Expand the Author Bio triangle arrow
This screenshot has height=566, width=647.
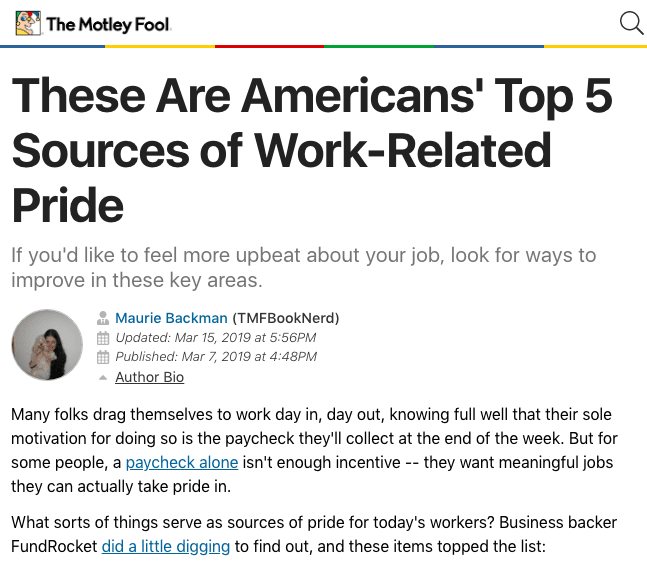pyautogui.click(x=103, y=377)
